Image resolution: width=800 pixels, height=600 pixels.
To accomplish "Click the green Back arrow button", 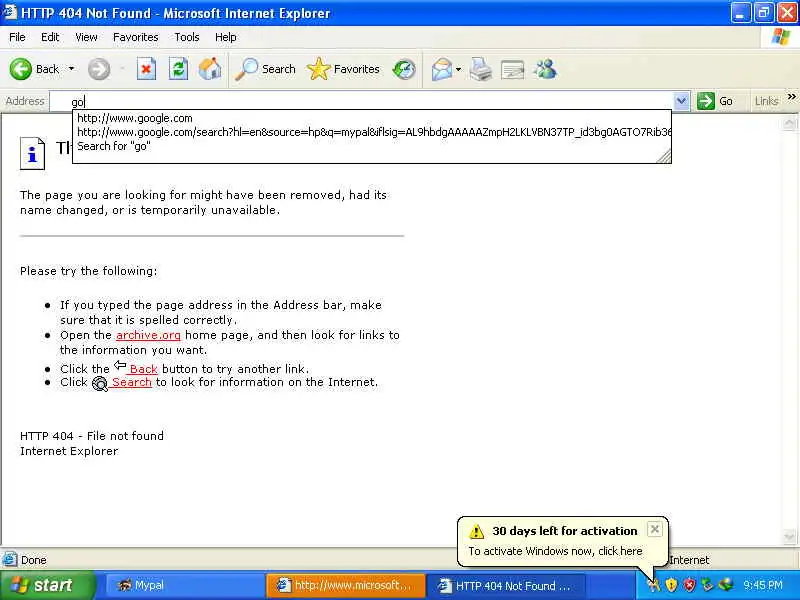I will 21,69.
